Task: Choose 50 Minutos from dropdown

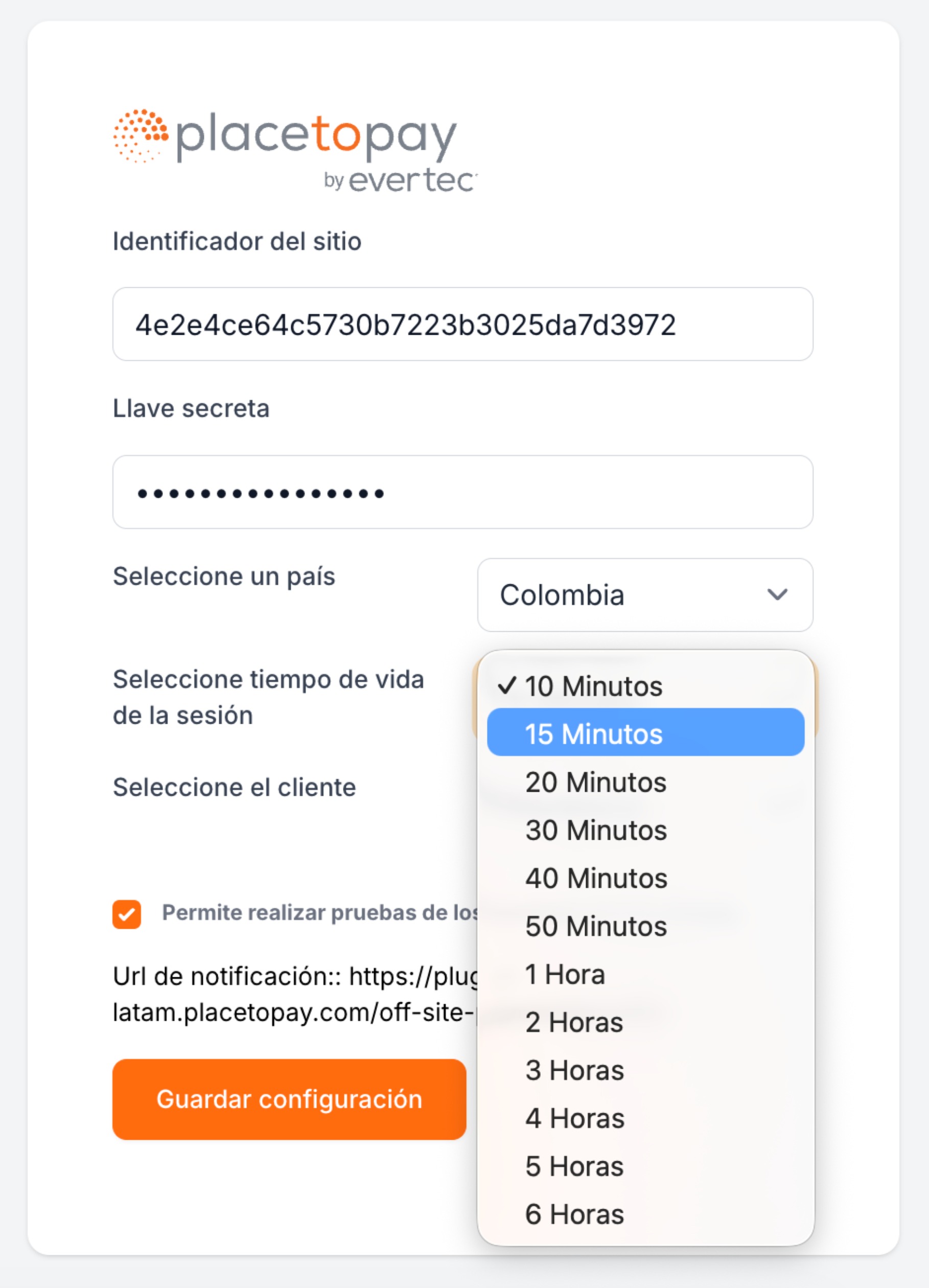Action: click(x=596, y=926)
